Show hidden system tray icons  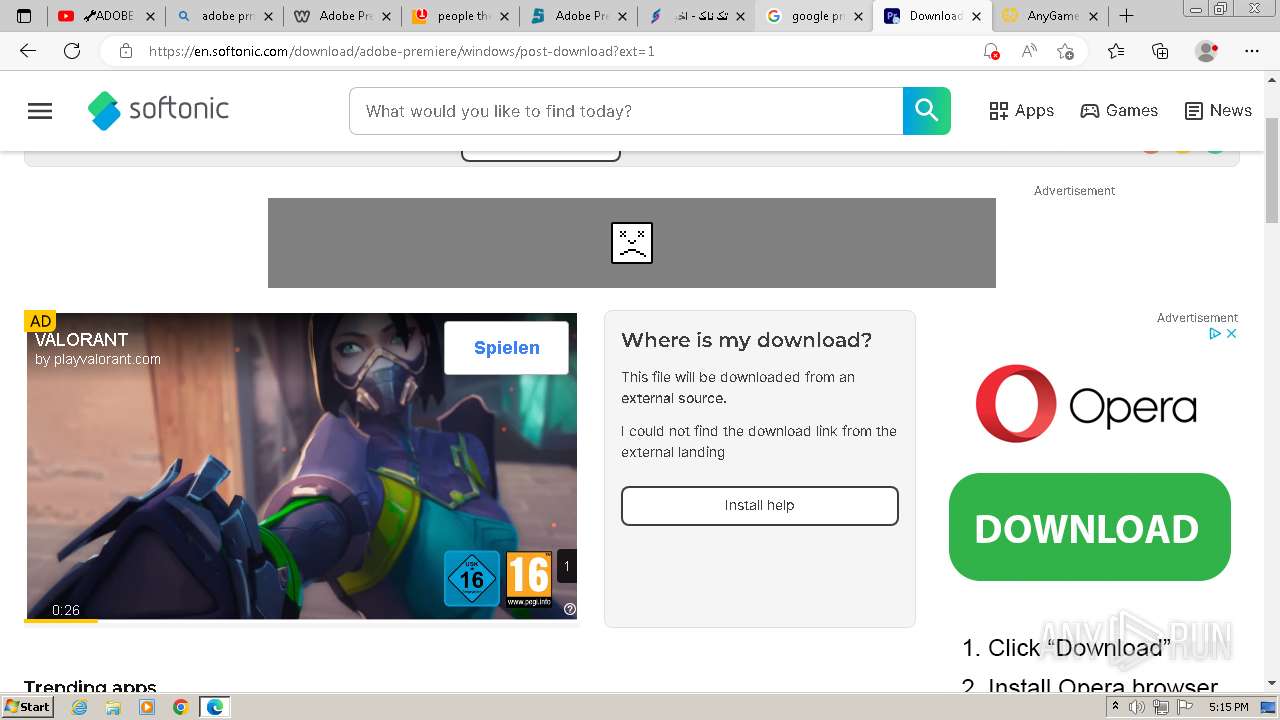[1115, 707]
